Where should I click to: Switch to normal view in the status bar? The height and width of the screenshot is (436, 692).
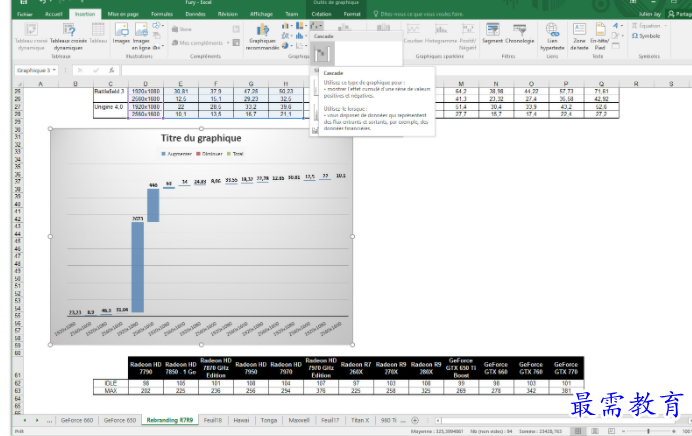(x=578, y=431)
